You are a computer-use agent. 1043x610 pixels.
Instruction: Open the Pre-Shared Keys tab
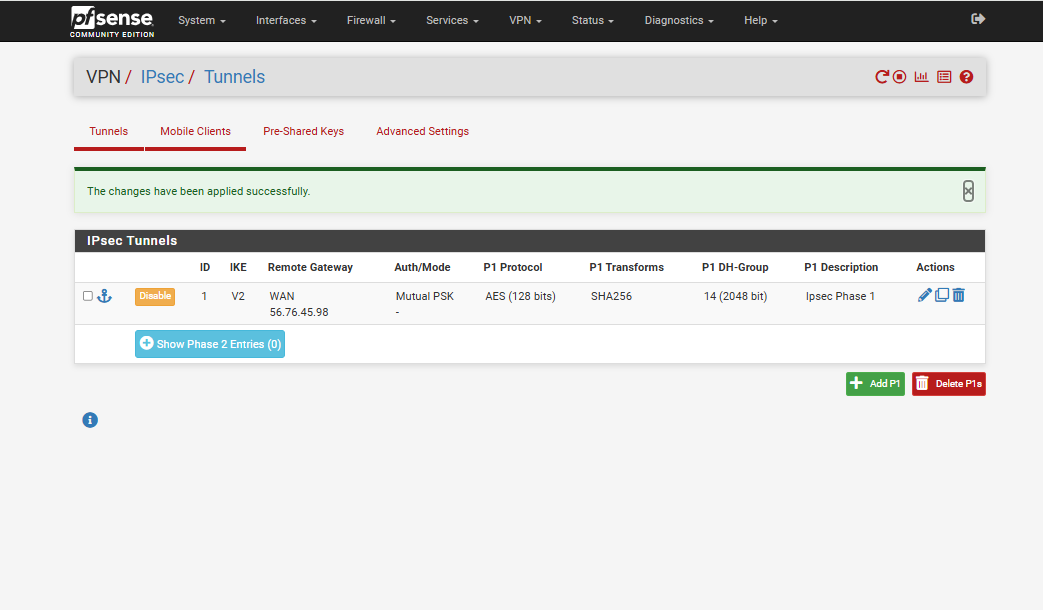click(x=303, y=131)
